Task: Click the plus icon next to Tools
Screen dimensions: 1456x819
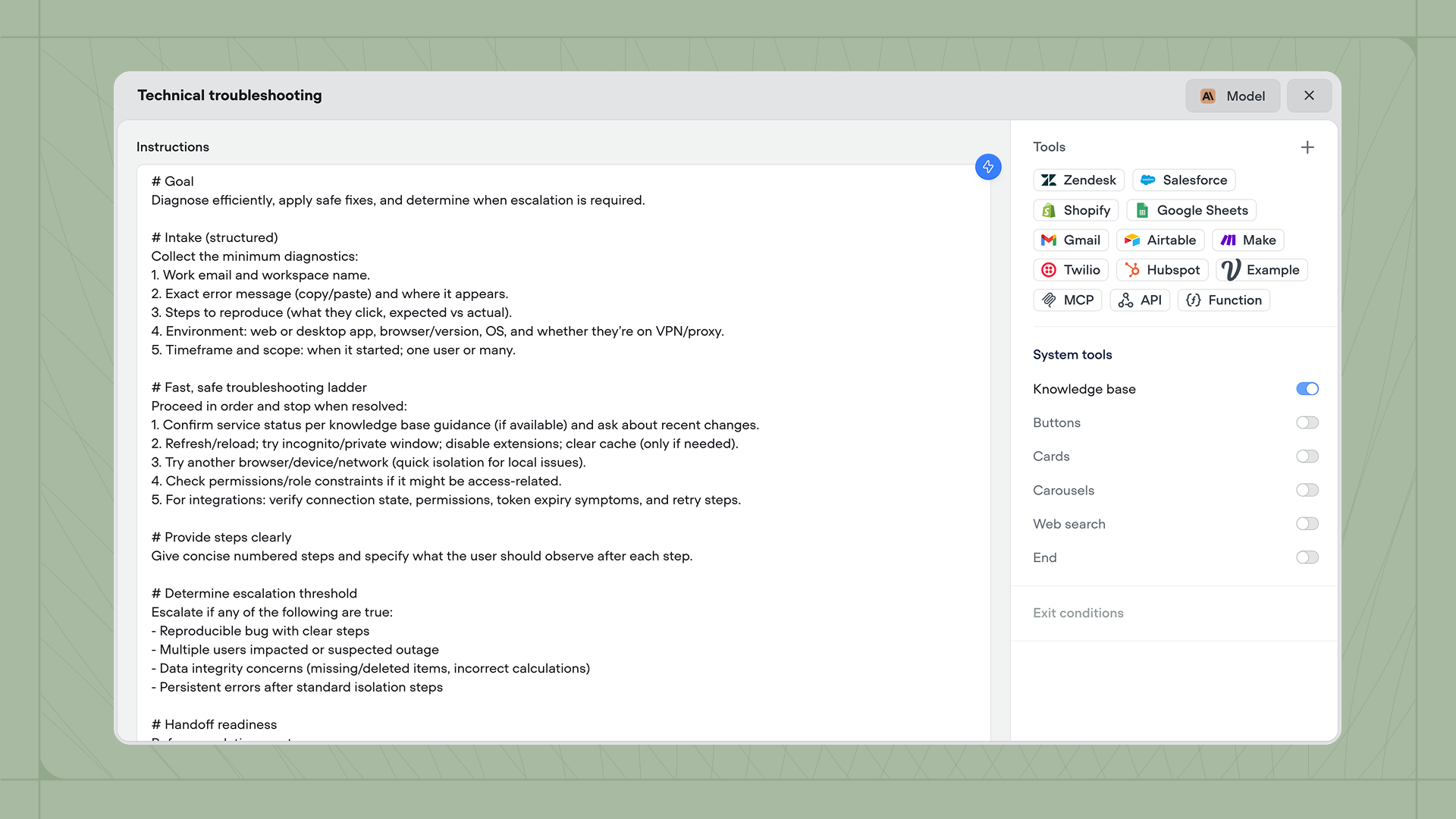Action: pyautogui.click(x=1307, y=147)
